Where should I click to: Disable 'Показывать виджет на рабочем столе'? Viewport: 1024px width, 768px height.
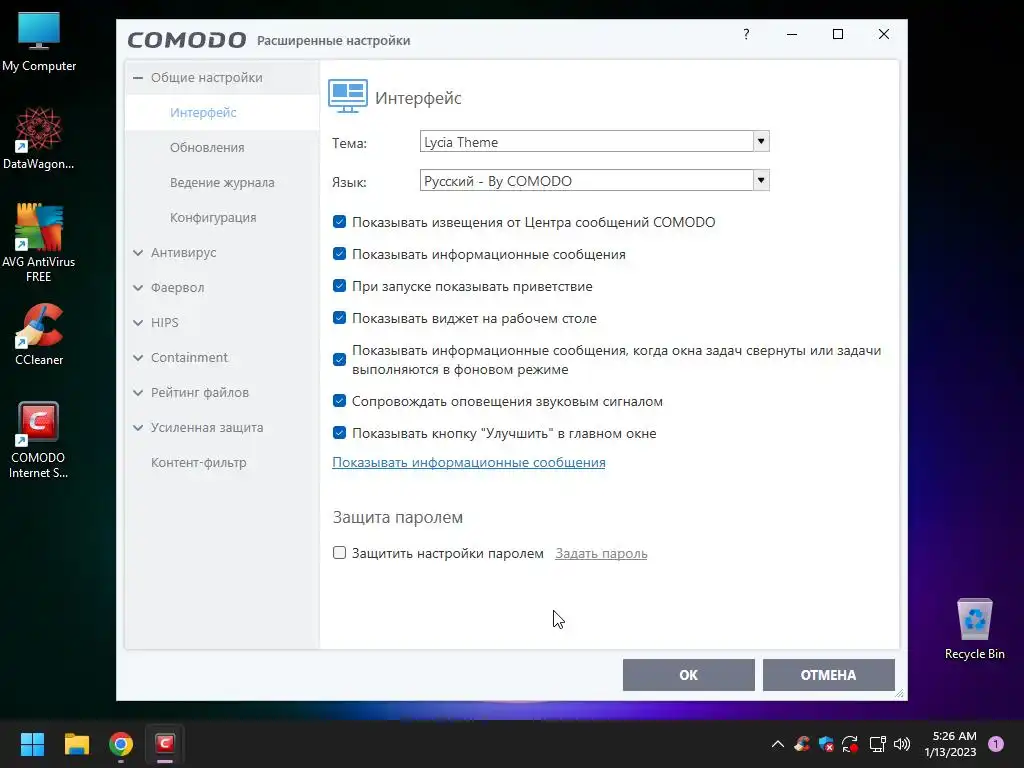pos(339,317)
